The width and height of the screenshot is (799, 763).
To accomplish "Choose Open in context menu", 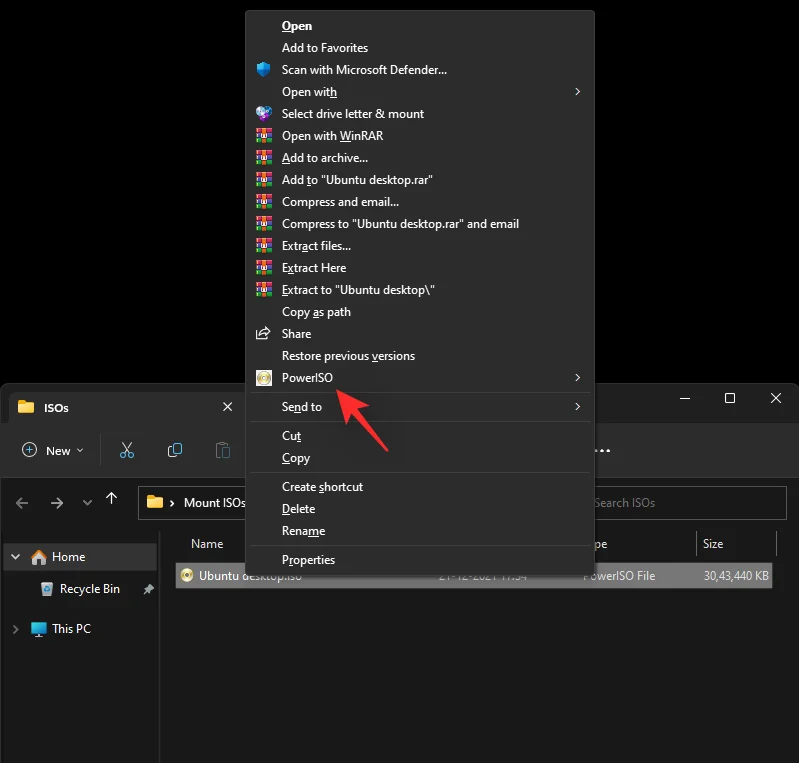I will pos(420,26).
